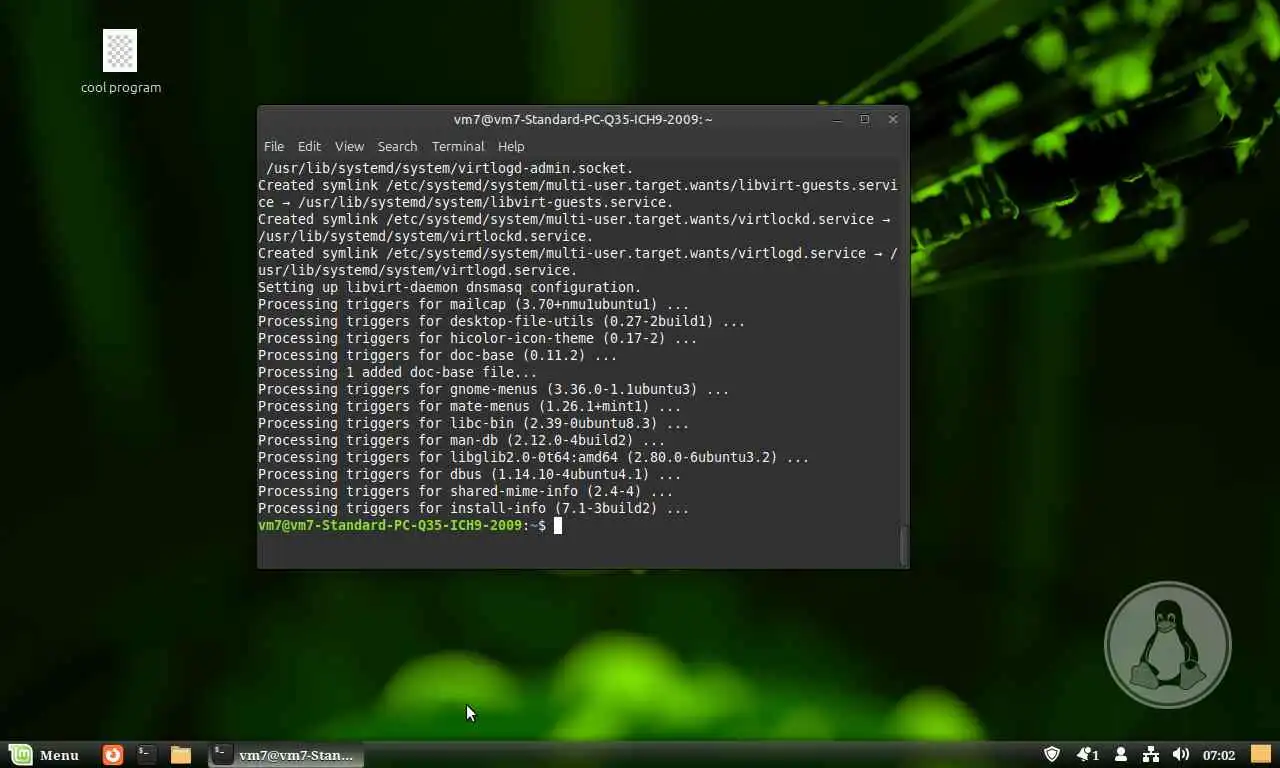Open the update notification tray icon
The width and height of the screenshot is (1280, 768).
(x=1087, y=755)
